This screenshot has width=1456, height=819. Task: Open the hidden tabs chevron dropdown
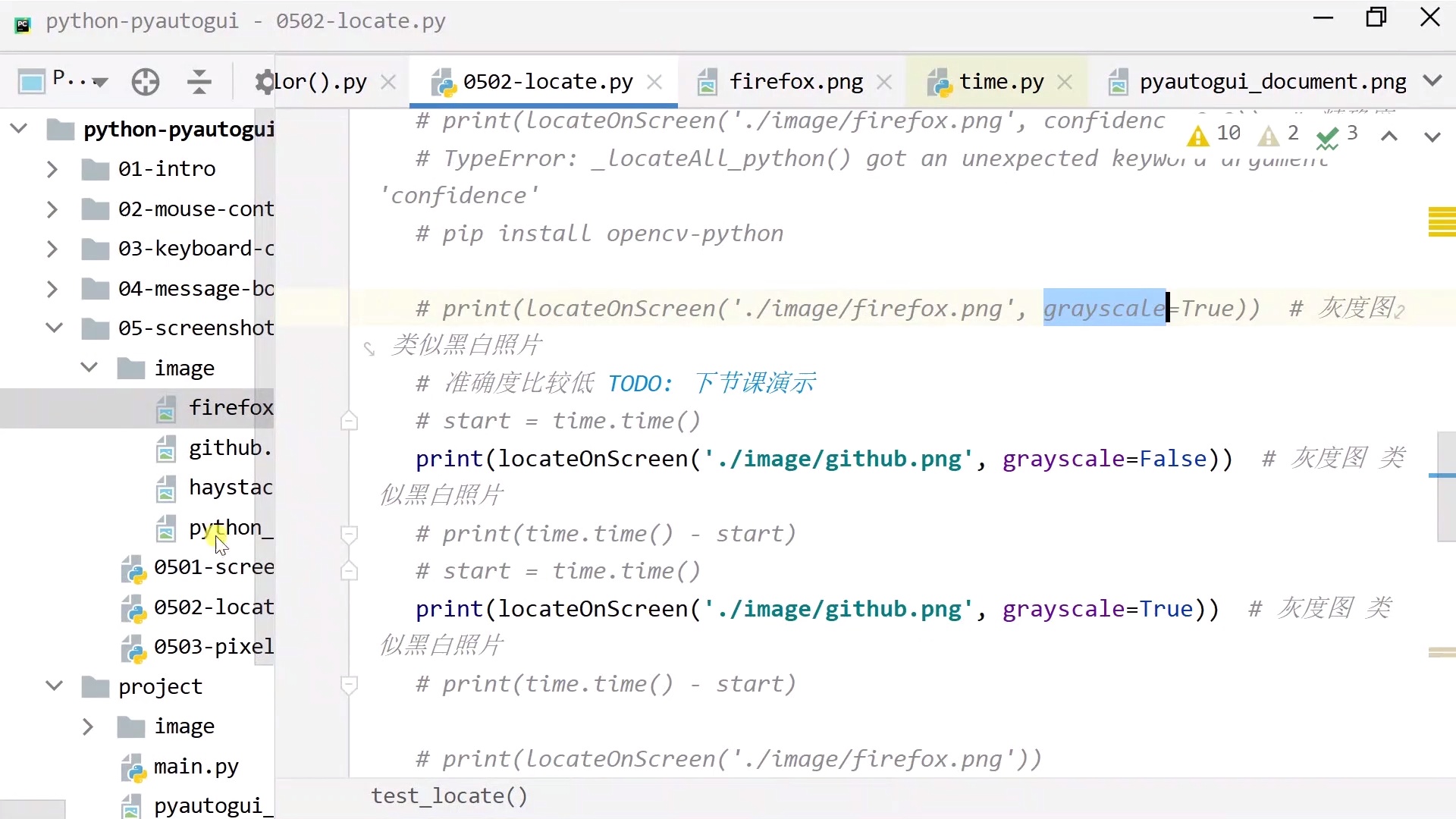1432,81
